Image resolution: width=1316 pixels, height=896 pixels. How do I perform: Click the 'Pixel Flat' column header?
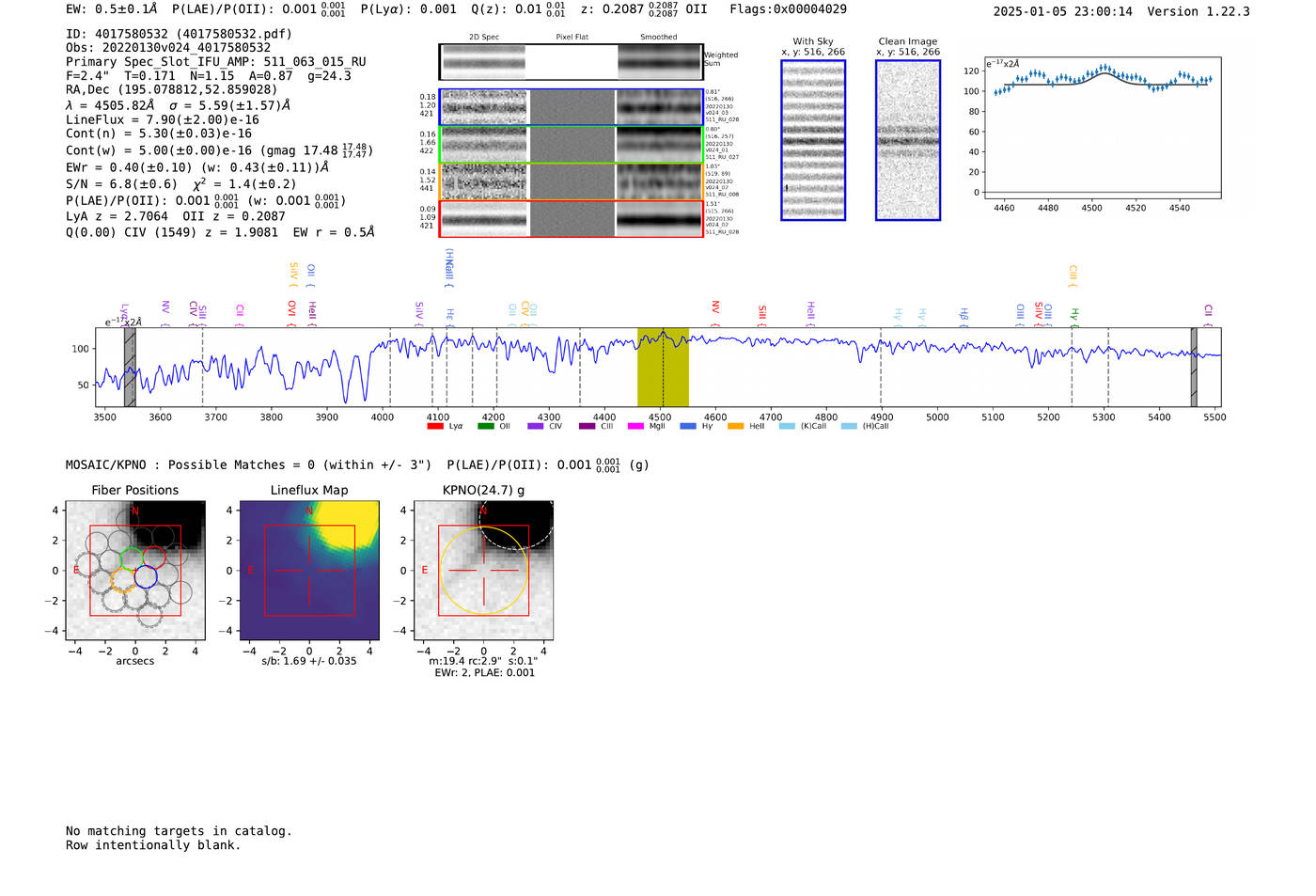(x=572, y=38)
